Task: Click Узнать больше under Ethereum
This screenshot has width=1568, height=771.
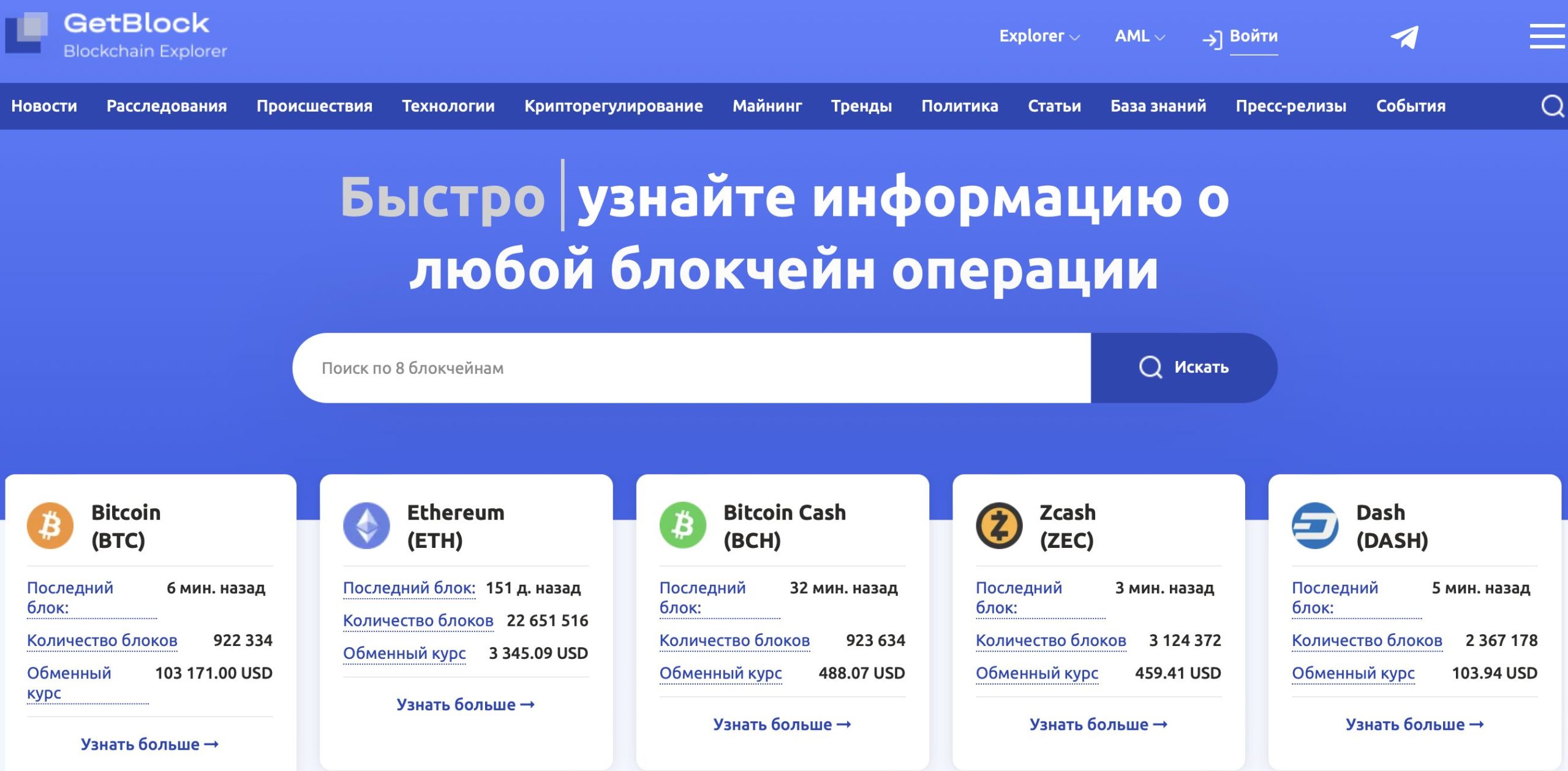Action: click(466, 705)
